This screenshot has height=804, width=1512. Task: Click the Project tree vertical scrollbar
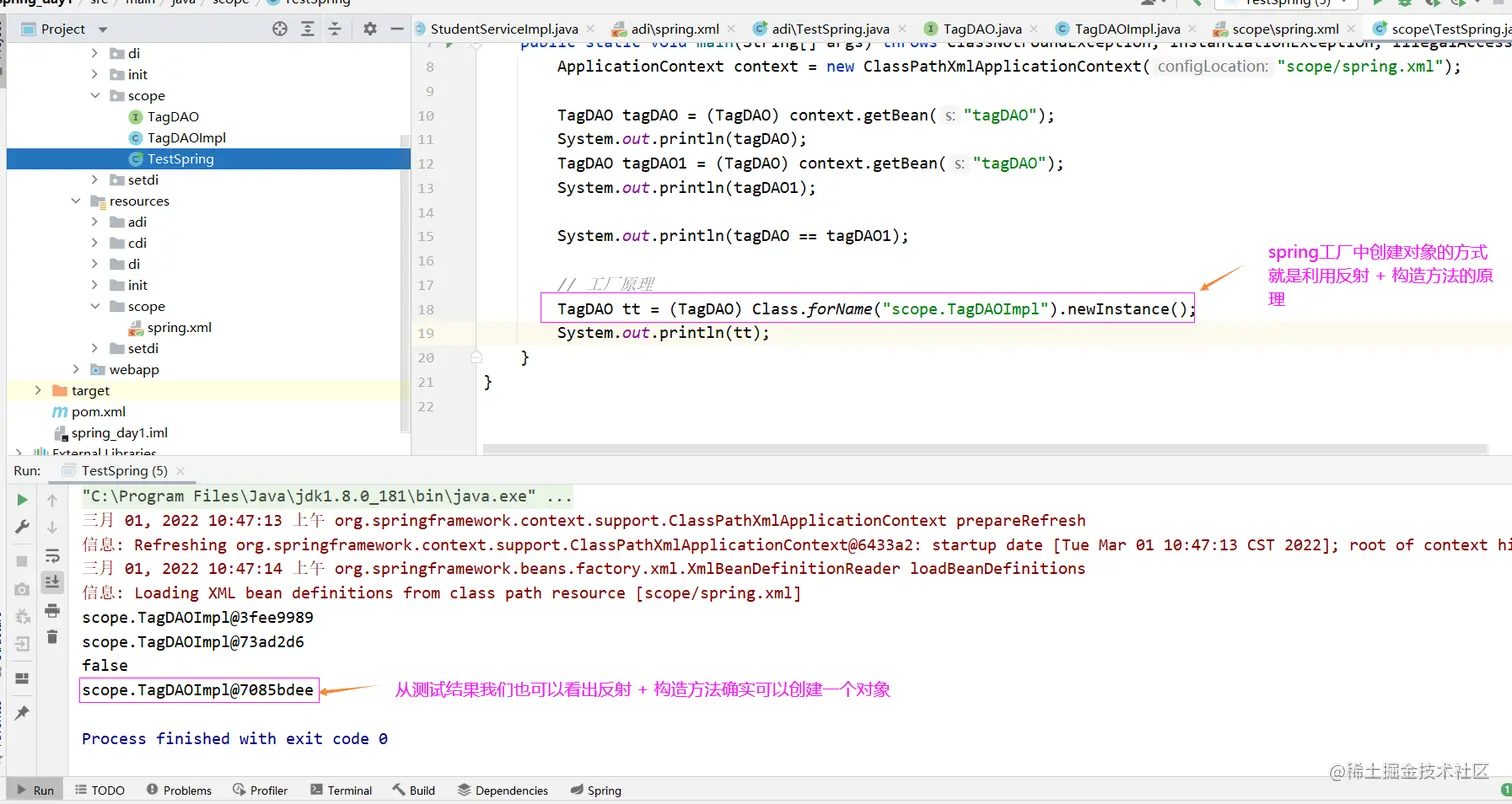[405, 282]
